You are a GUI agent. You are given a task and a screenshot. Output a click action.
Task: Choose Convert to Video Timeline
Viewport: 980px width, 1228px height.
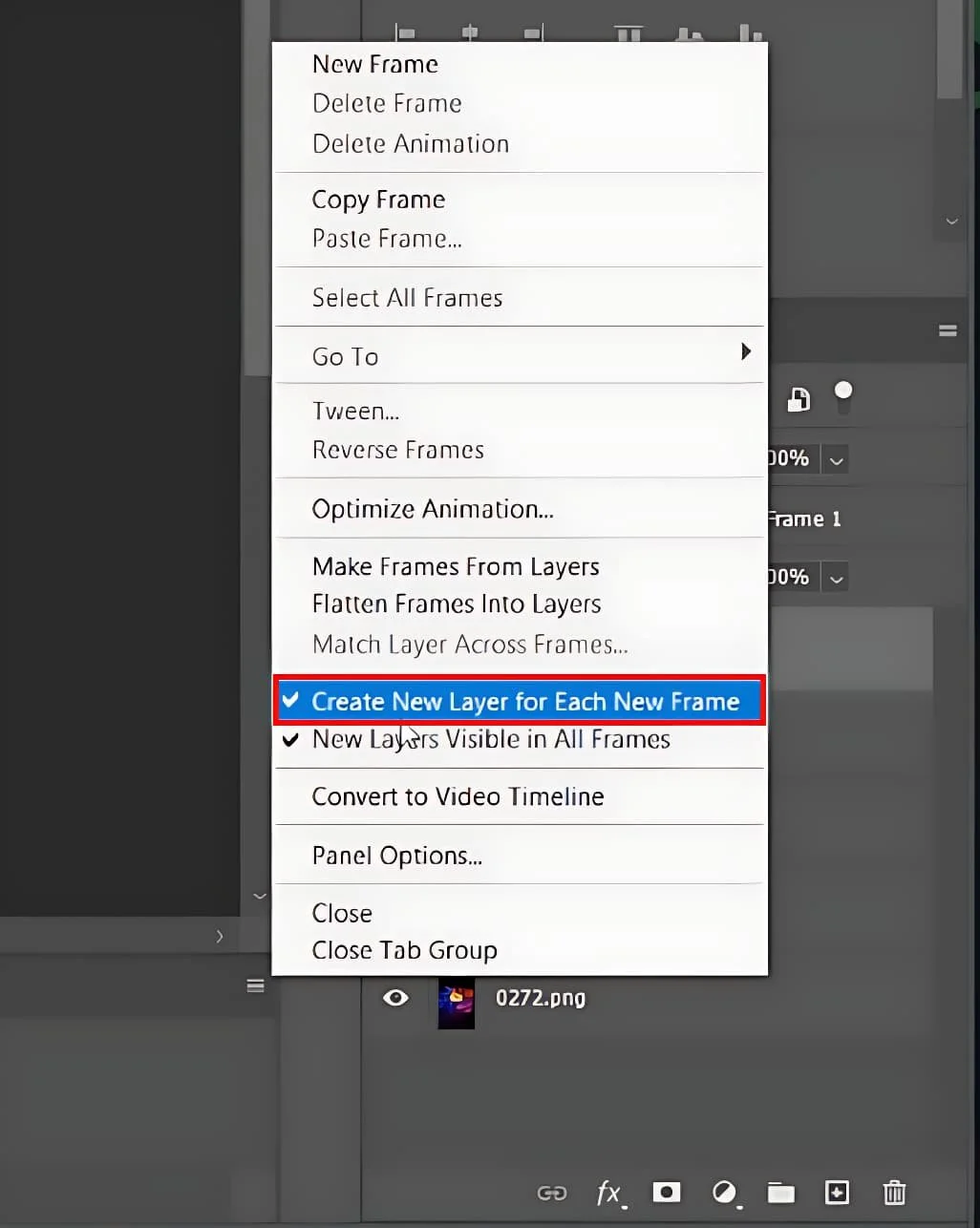pyautogui.click(x=458, y=796)
